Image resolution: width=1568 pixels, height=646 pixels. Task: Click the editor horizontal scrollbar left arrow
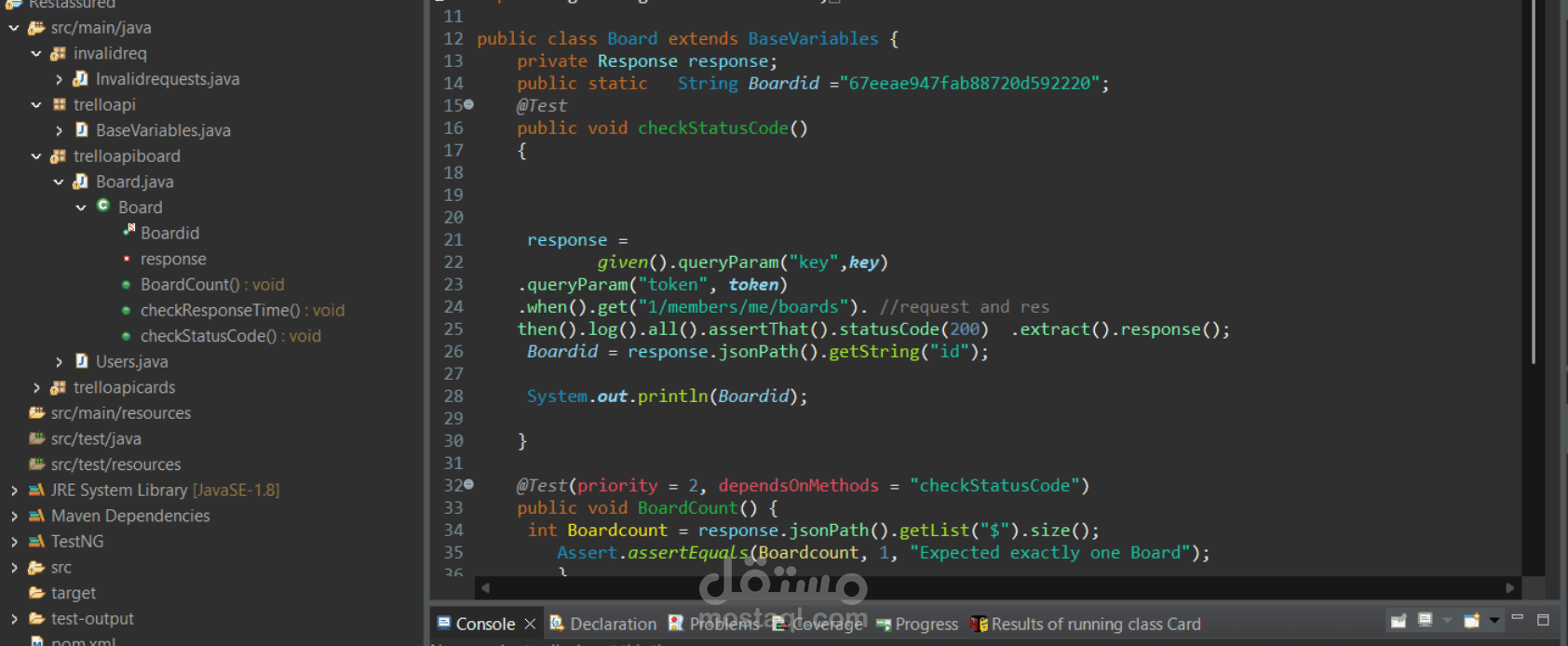(x=484, y=588)
